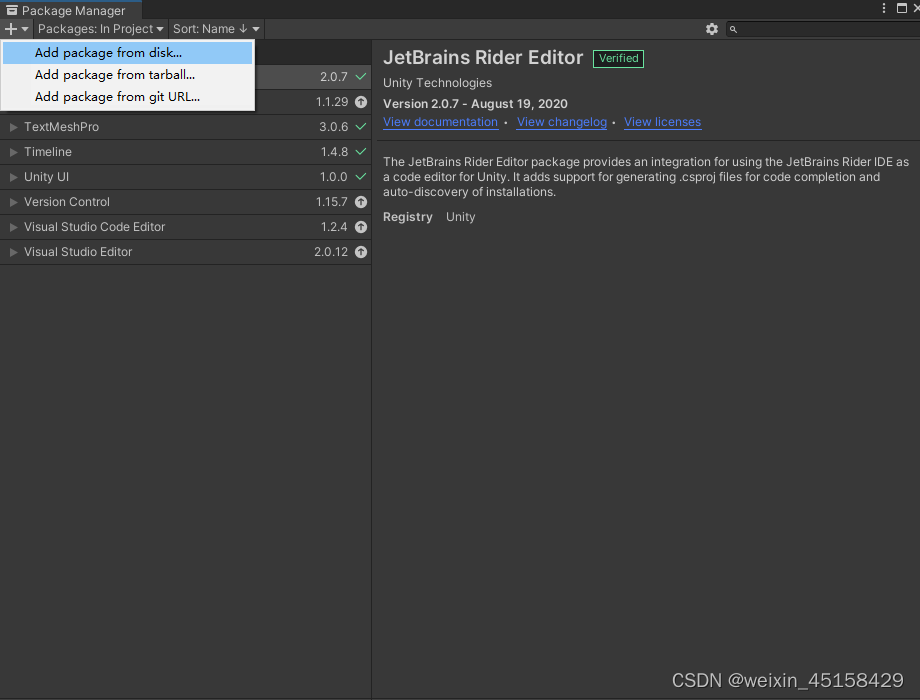Open the View documentation link
The width and height of the screenshot is (920, 700).
[441, 122]
